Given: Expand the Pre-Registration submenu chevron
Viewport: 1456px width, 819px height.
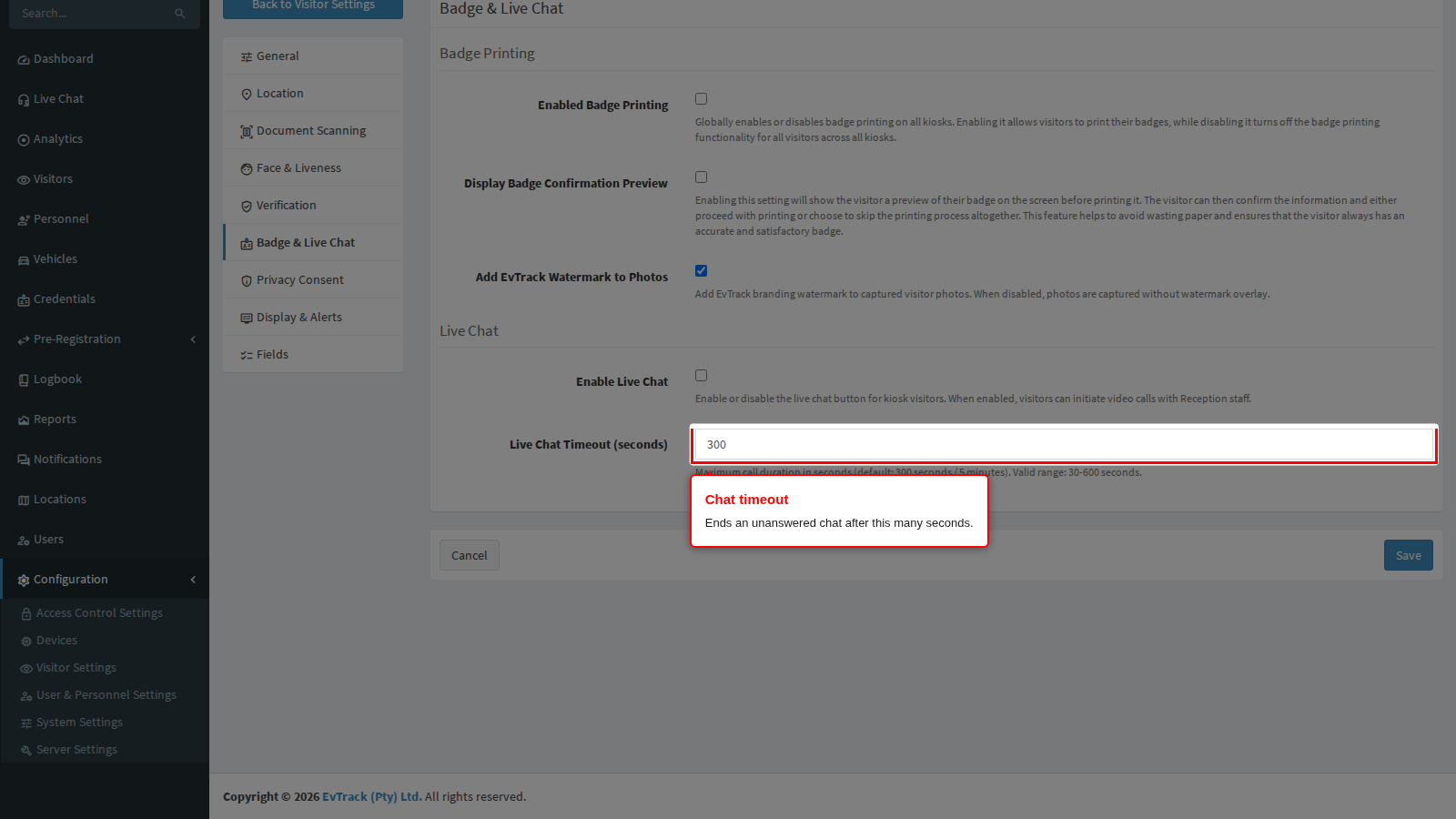Looking at the screenshot, I should [x=193, y=339].
